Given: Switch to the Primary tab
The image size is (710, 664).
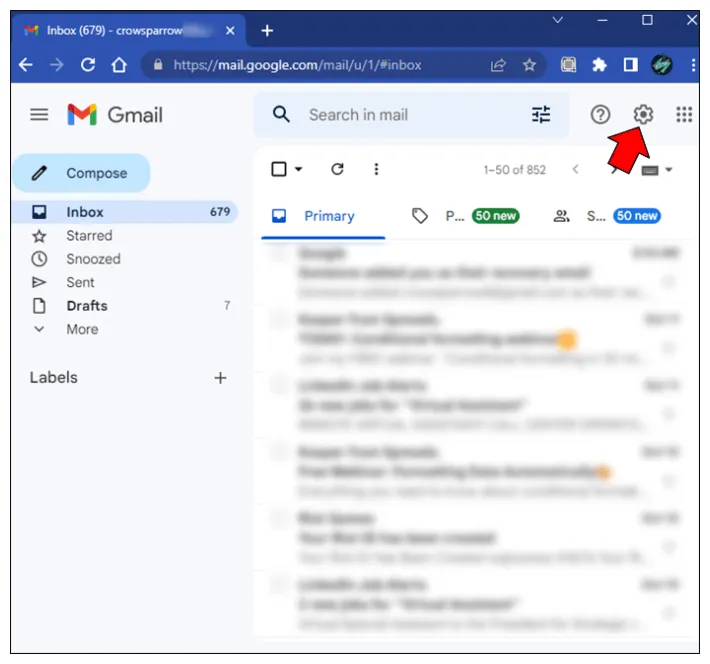Looking at the screenshot, I should [x=323, y=216].
